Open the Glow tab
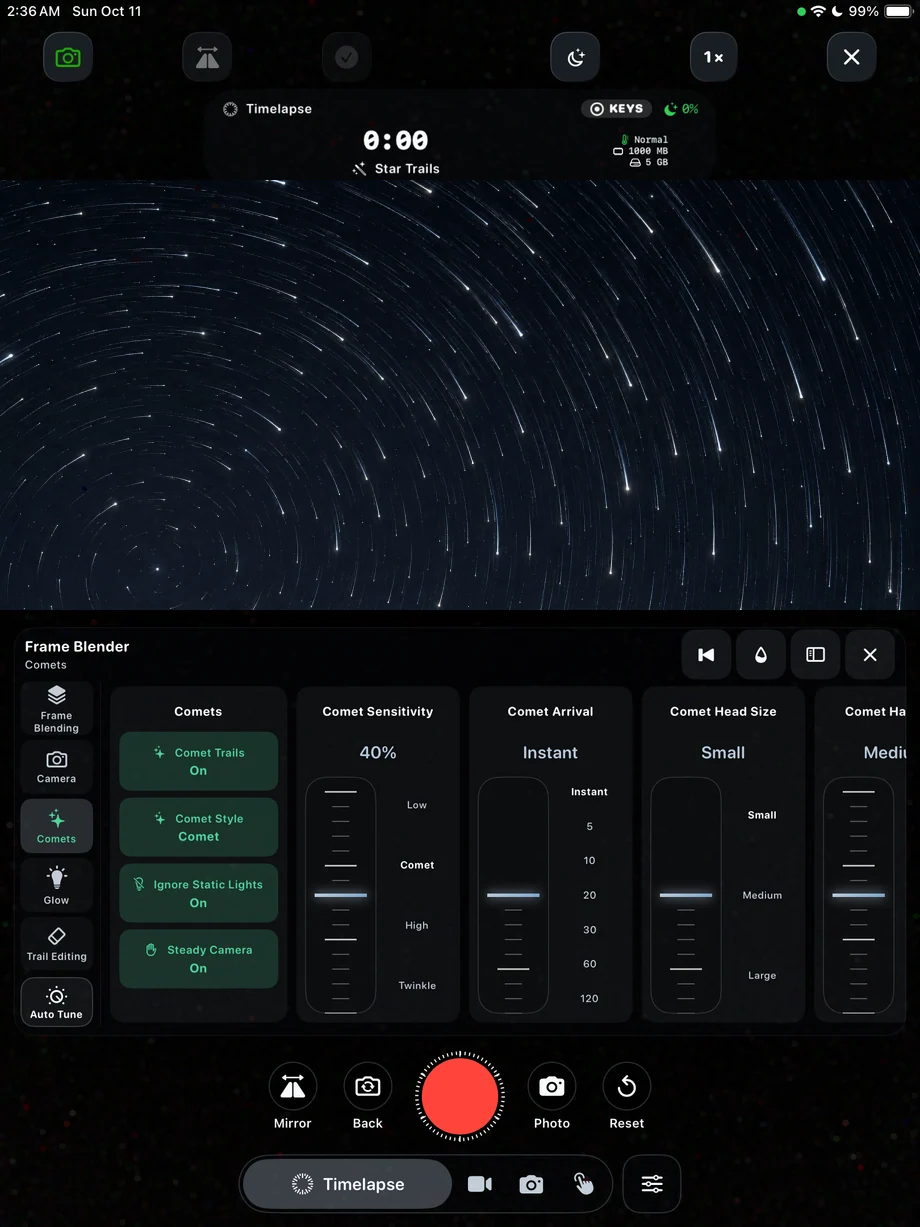920x1227 pixels. click(x=56, y=886)
